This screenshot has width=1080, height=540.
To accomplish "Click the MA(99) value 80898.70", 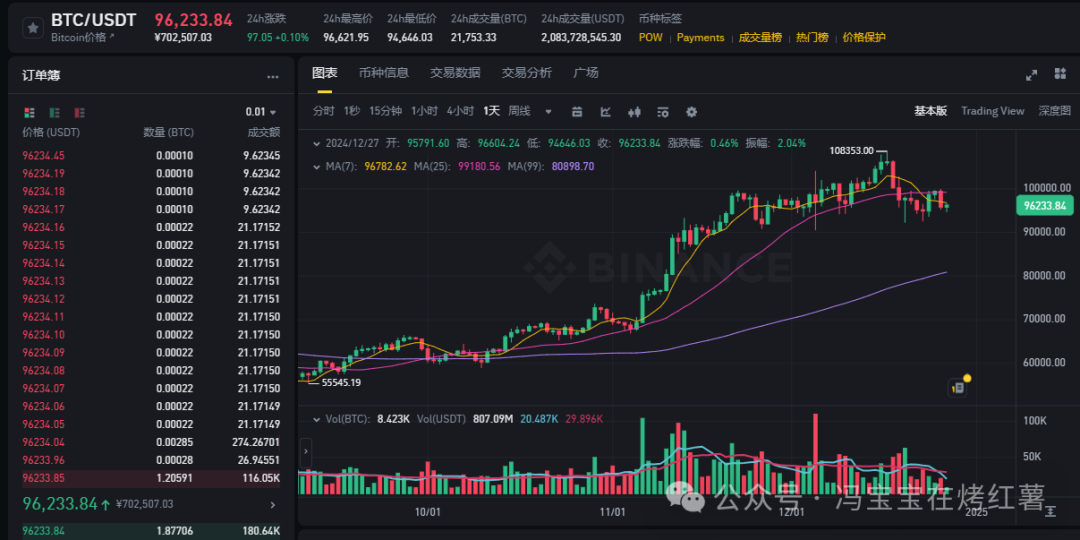I will (x=573, y=167).
